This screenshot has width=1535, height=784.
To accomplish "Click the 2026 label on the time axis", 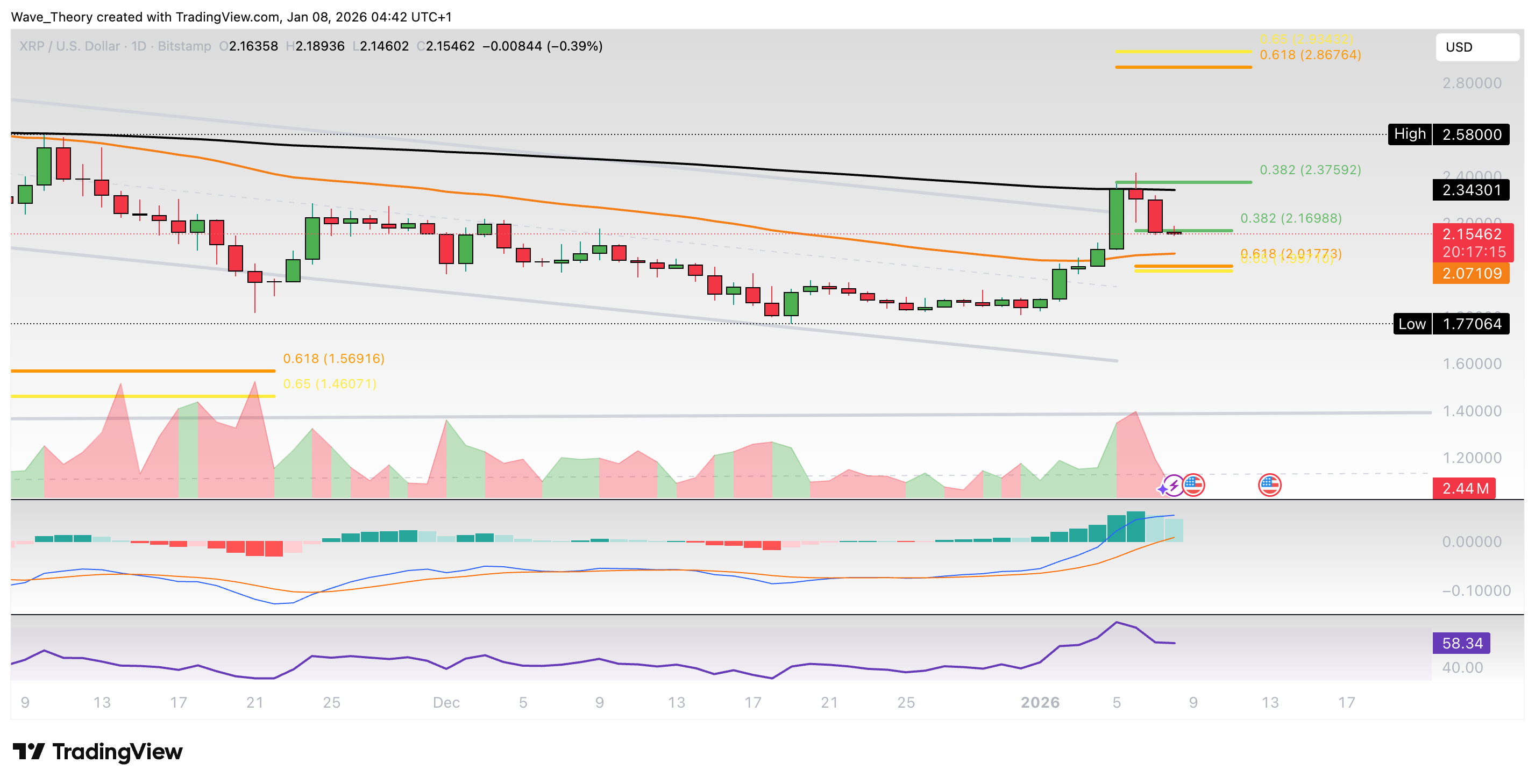I will tap(1042, 702).
